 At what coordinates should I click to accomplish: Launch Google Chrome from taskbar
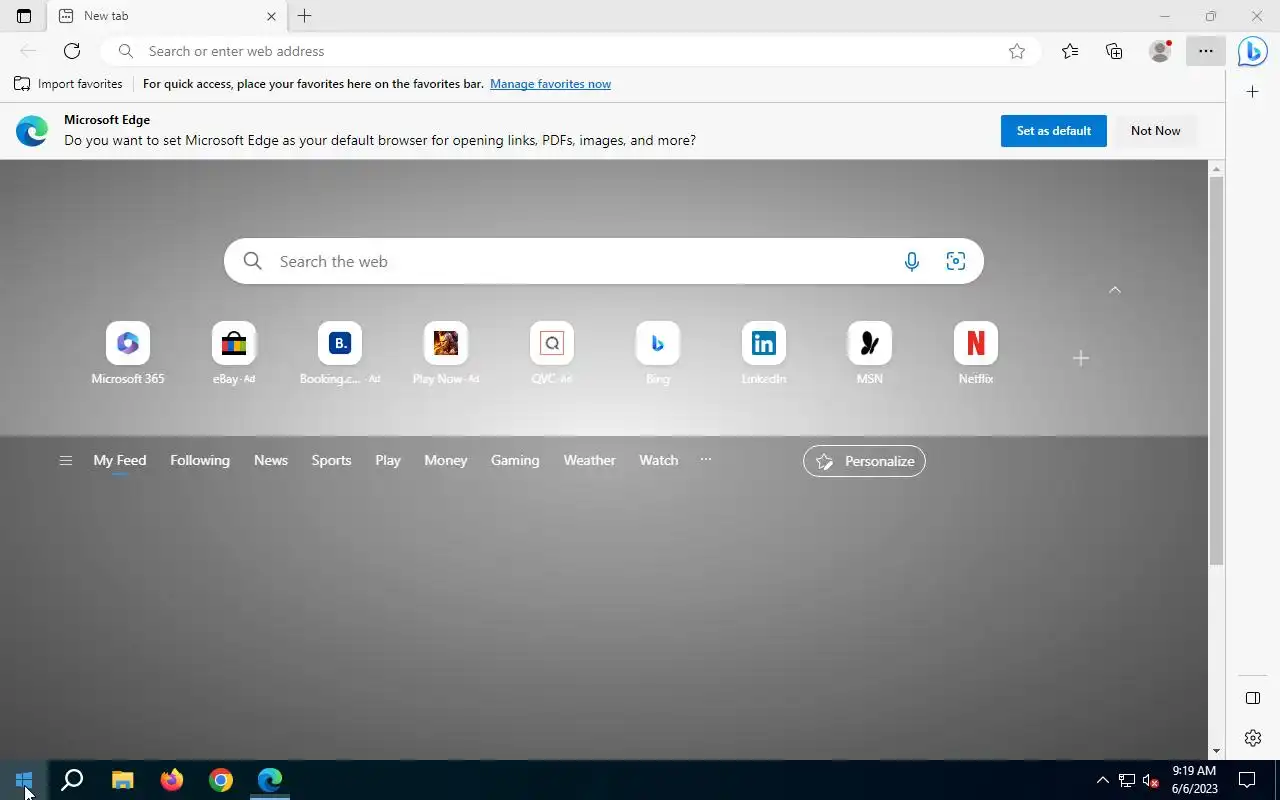coord(221,780)
